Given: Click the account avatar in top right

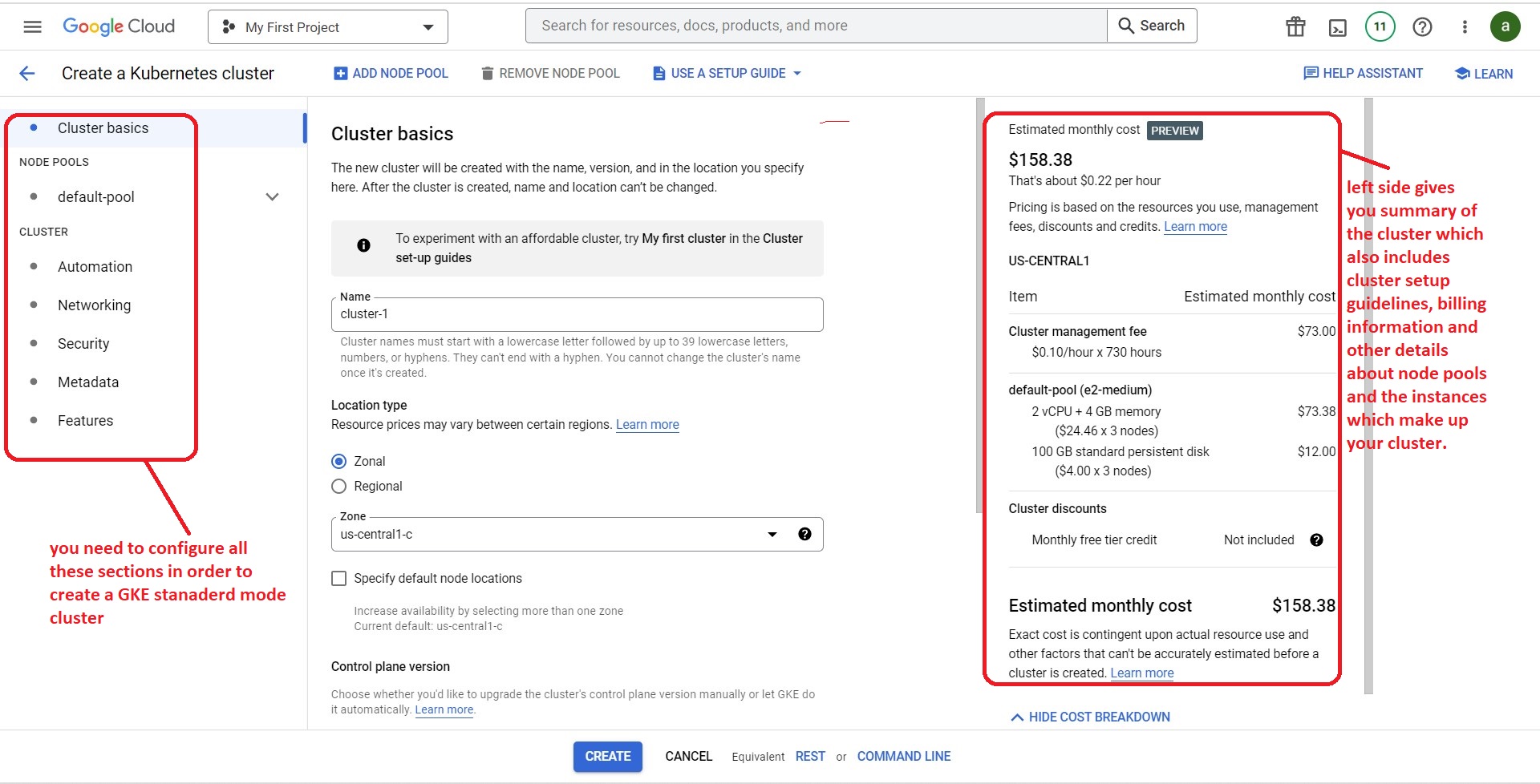Looking at the screenshot, I should coord(1506,26).
